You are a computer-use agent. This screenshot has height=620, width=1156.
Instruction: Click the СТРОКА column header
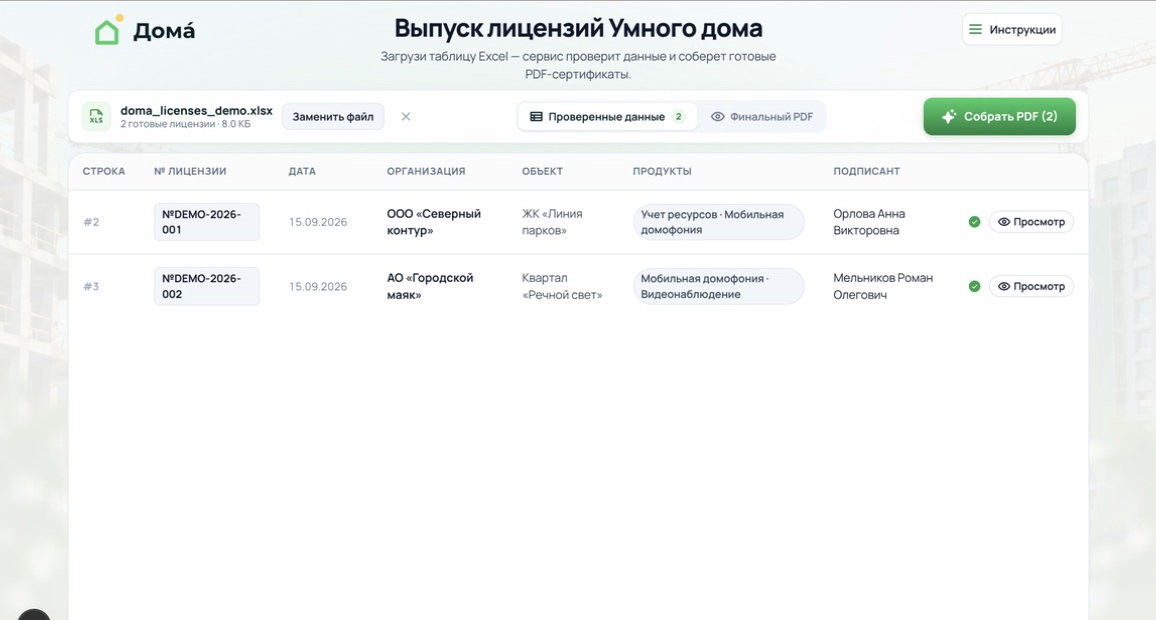104,171
